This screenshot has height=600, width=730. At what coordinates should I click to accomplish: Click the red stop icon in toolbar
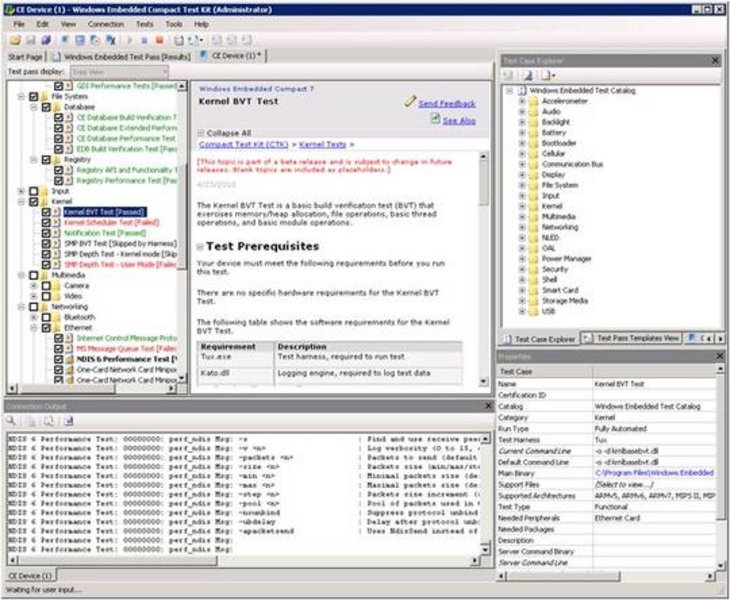pyautogui.click(x=158, y=40)
